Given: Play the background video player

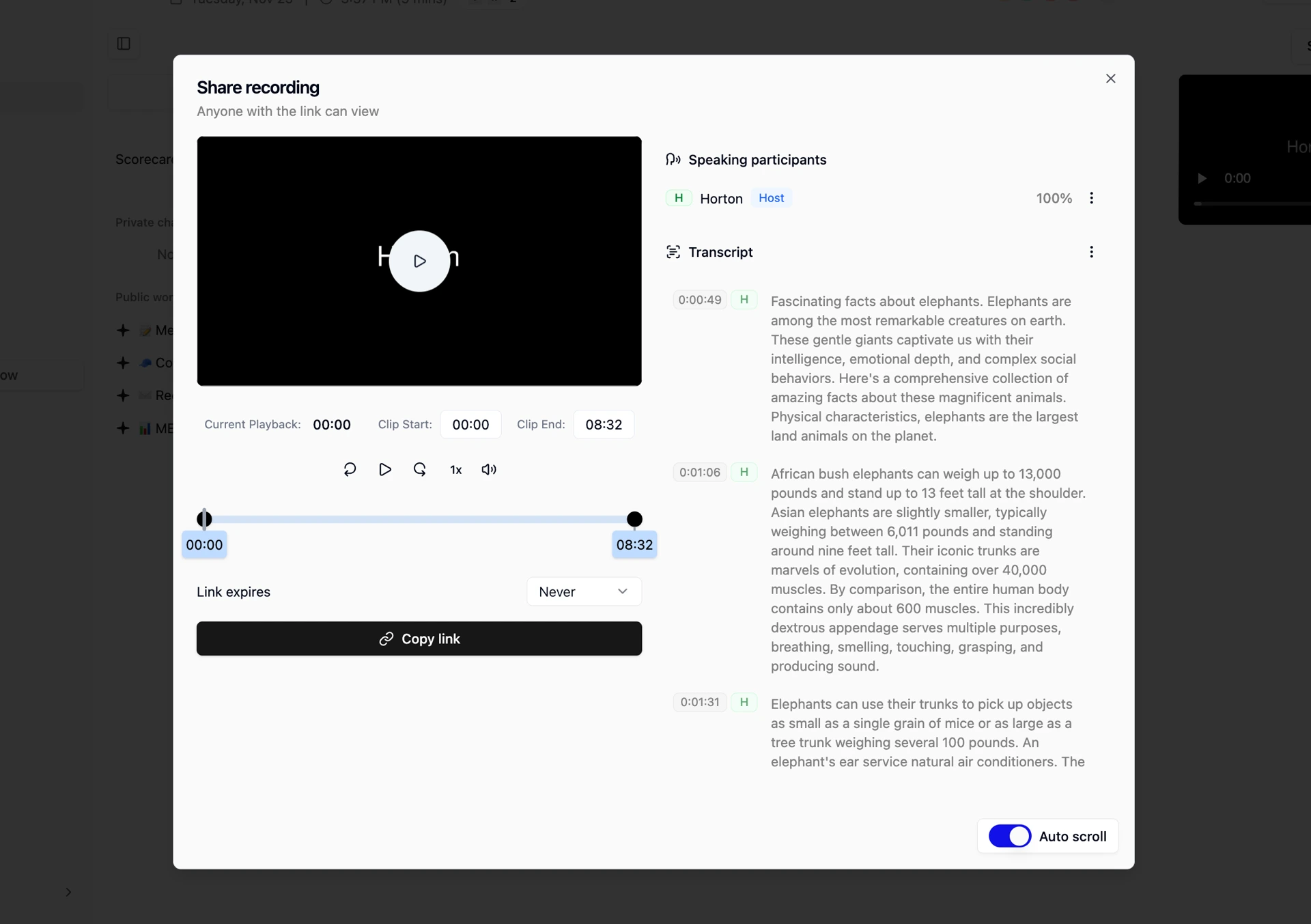Looking at the screenshot, I should 1202,178.
